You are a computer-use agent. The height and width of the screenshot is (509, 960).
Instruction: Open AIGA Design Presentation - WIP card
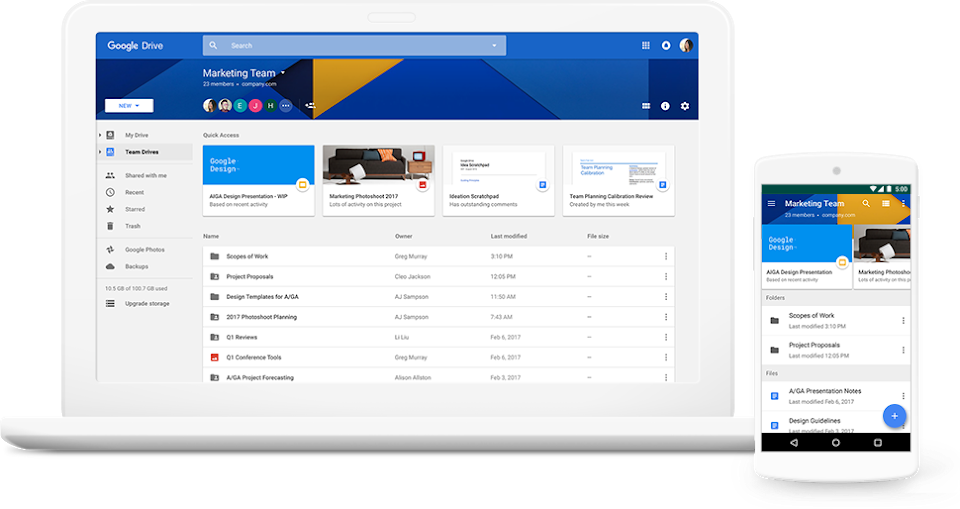[258, 181]
